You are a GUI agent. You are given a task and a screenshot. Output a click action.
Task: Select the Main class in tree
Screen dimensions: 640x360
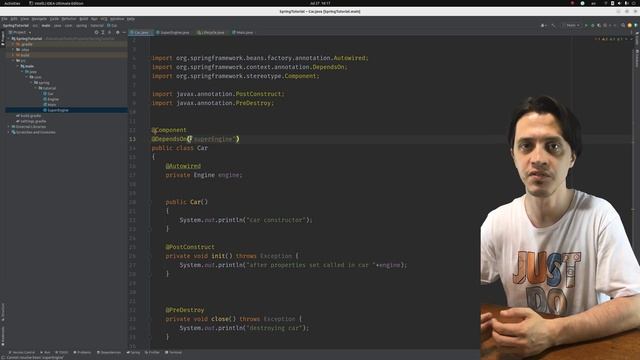[x=49, y=105]
